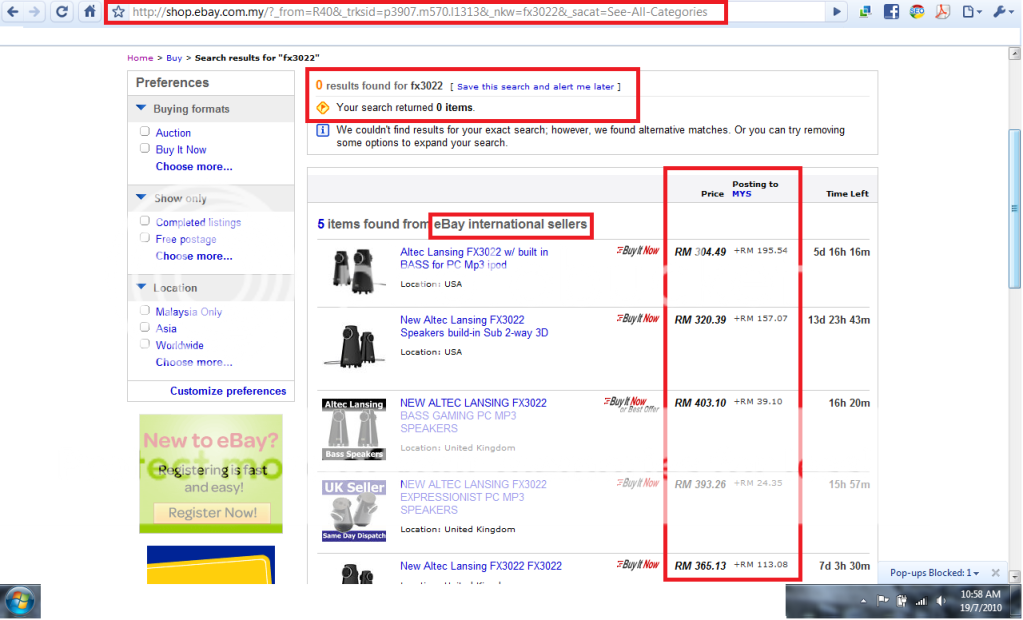Viewport: 1023px width, 620px height.
Task: Go to the Buy breadcrumb
Action: click(174, 58)
